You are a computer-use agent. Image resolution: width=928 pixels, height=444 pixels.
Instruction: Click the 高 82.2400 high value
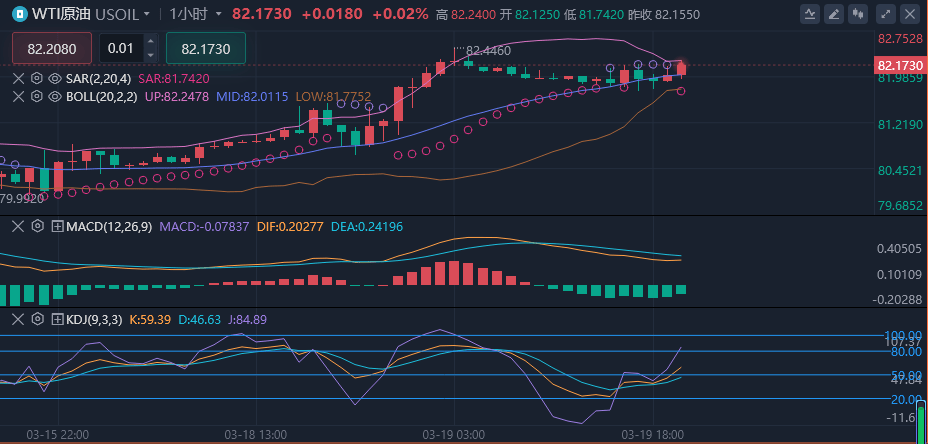click(x=466, y=14)
